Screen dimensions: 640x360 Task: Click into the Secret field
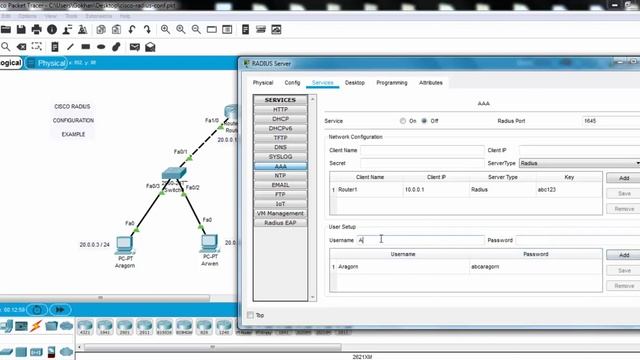[x=422, y=163]
